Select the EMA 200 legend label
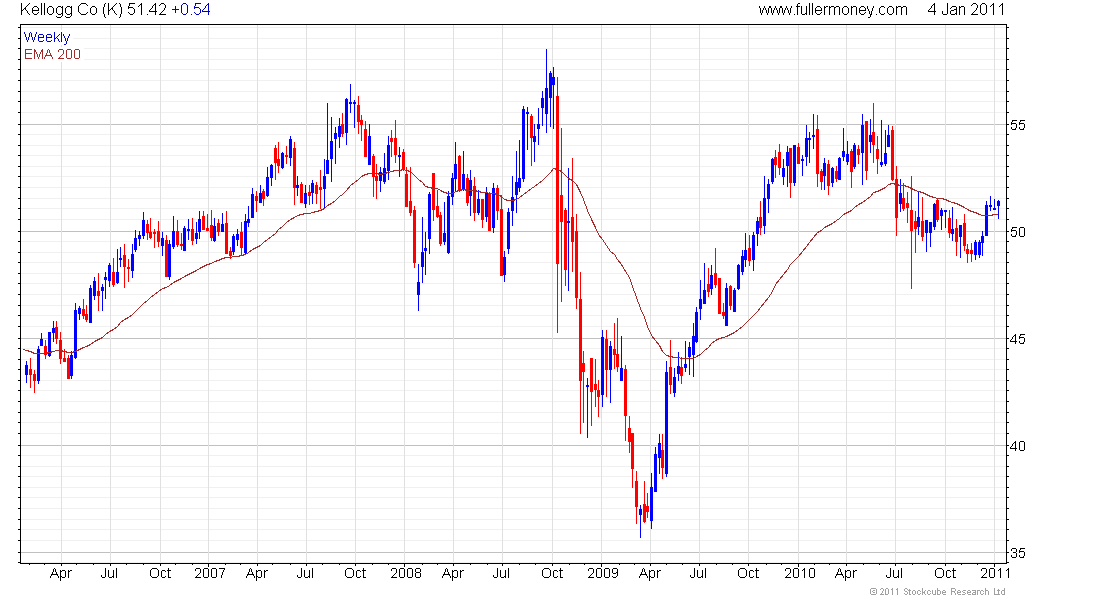 [53, 54]
